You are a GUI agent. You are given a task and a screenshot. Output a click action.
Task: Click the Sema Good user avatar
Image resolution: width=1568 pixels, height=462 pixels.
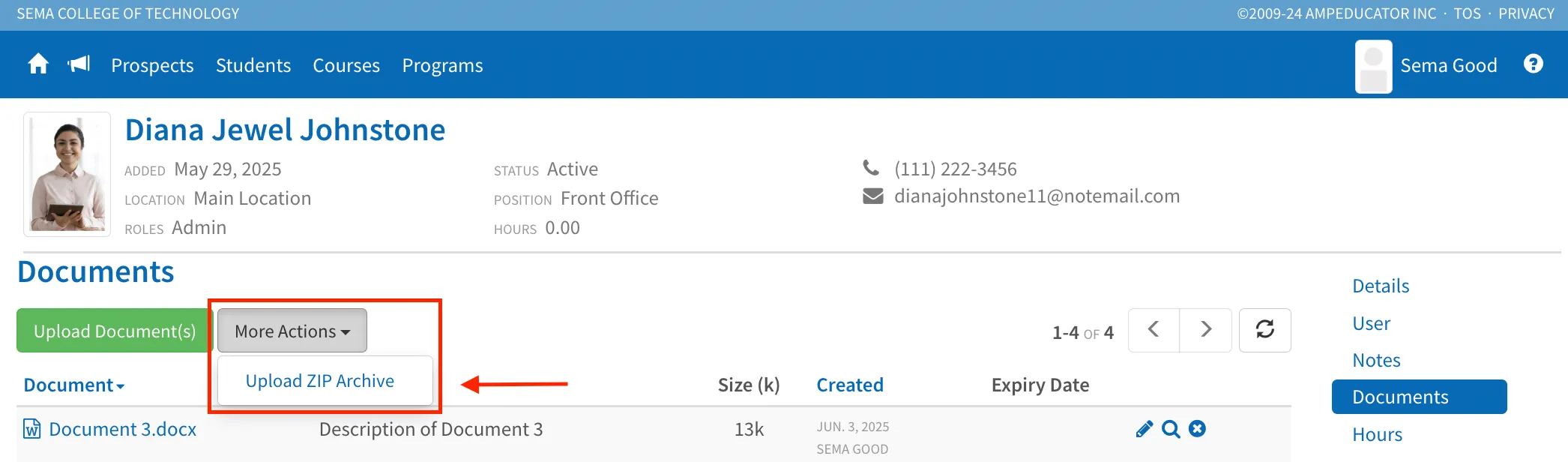click(1373, 67)
